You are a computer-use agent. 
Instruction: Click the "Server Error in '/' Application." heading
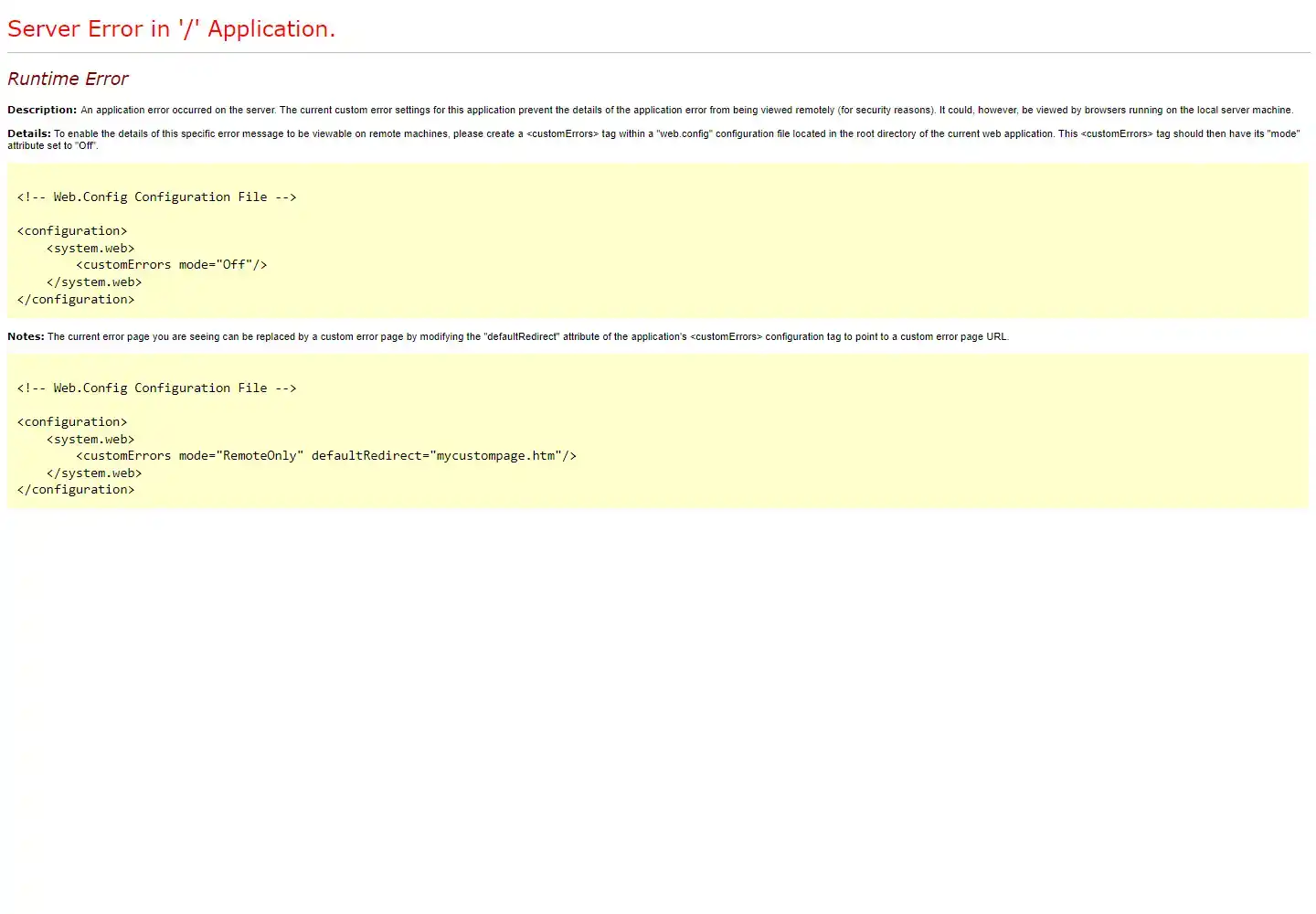171,29
